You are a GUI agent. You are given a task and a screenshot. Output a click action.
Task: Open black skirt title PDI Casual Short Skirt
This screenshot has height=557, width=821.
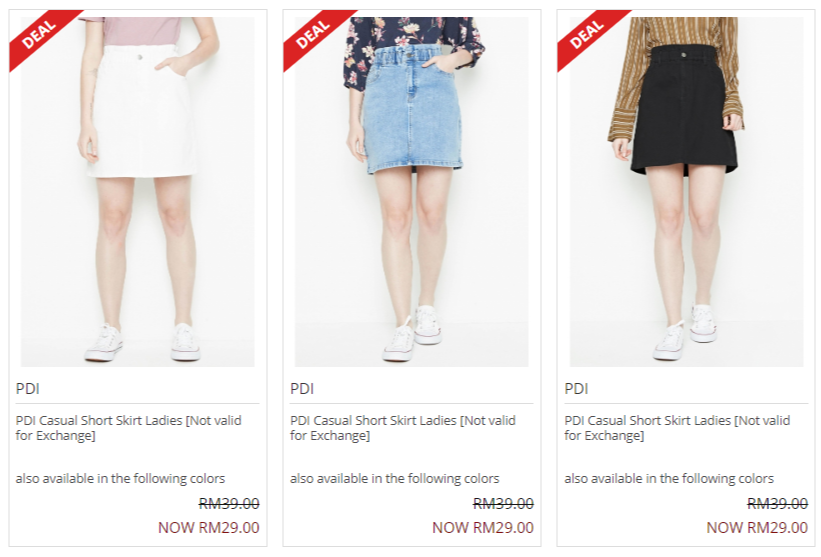coord(678,428)
